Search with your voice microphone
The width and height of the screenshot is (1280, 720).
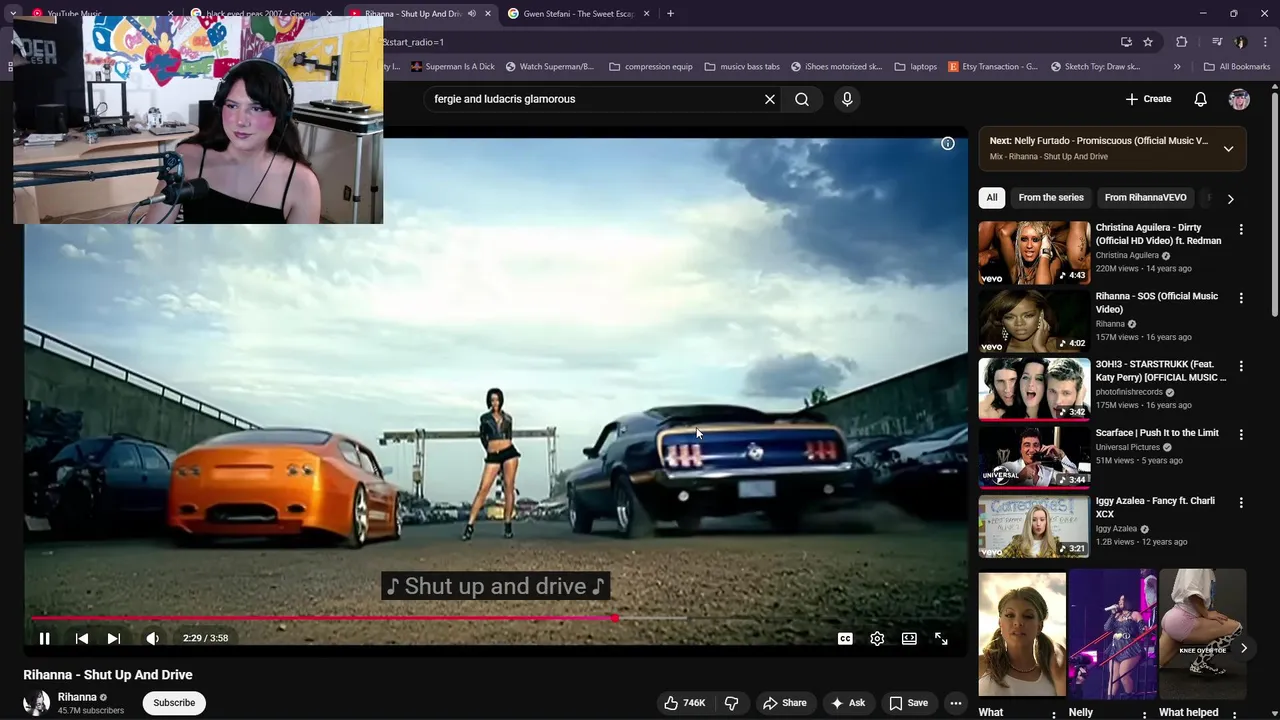coord(847,99)
